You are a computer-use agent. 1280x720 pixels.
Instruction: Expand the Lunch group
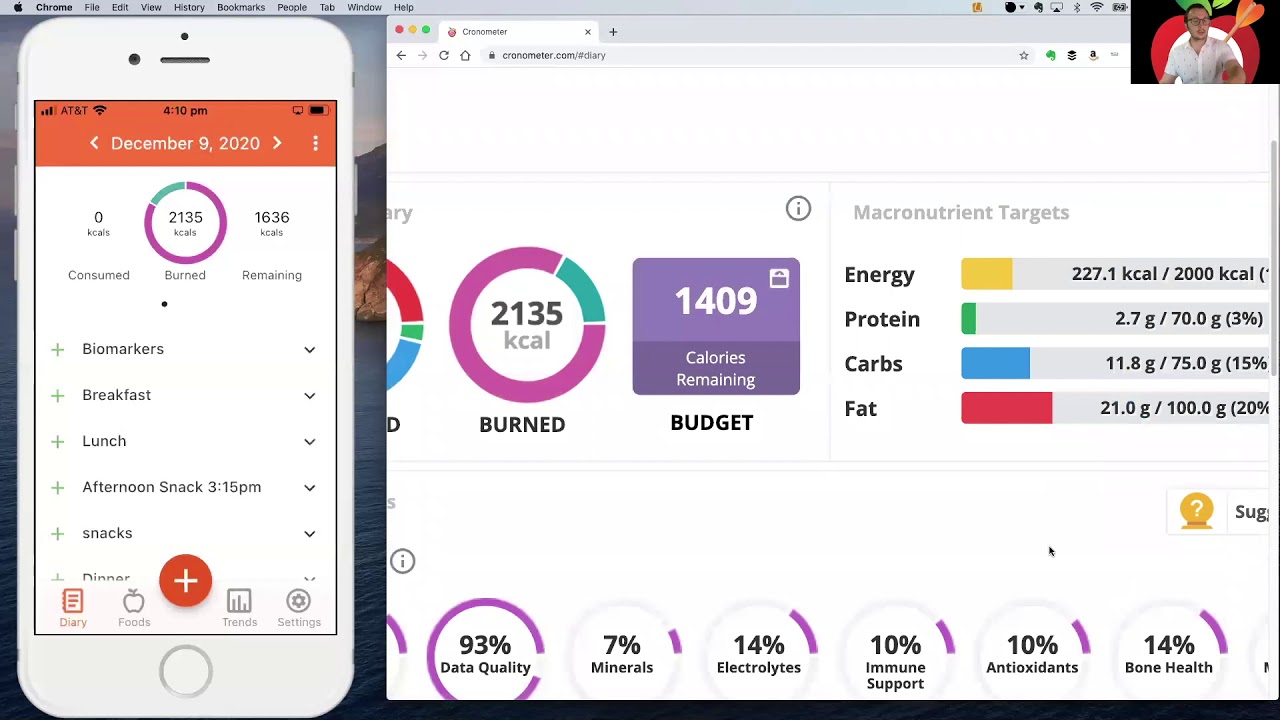coord(310,442)
